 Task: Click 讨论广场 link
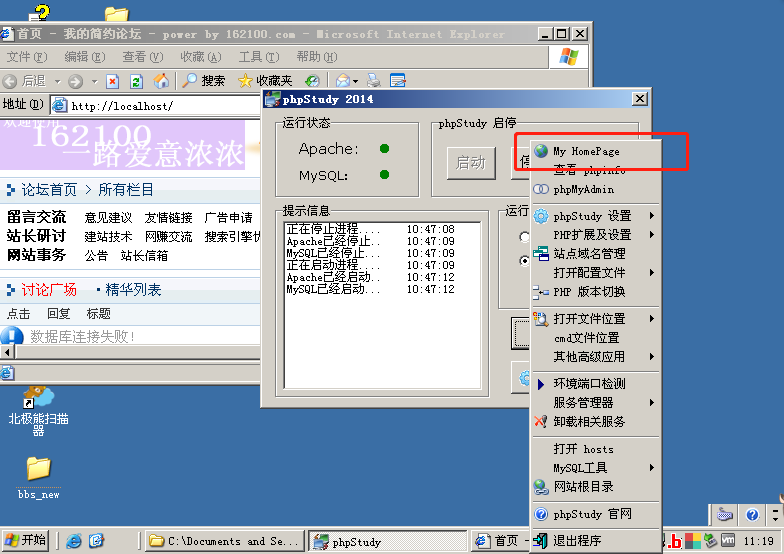48,290
